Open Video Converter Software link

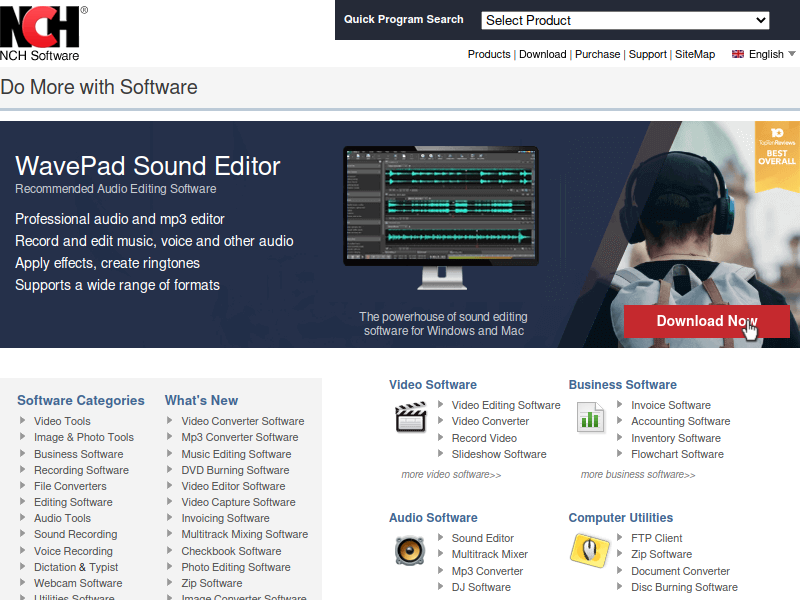(243, 421)
